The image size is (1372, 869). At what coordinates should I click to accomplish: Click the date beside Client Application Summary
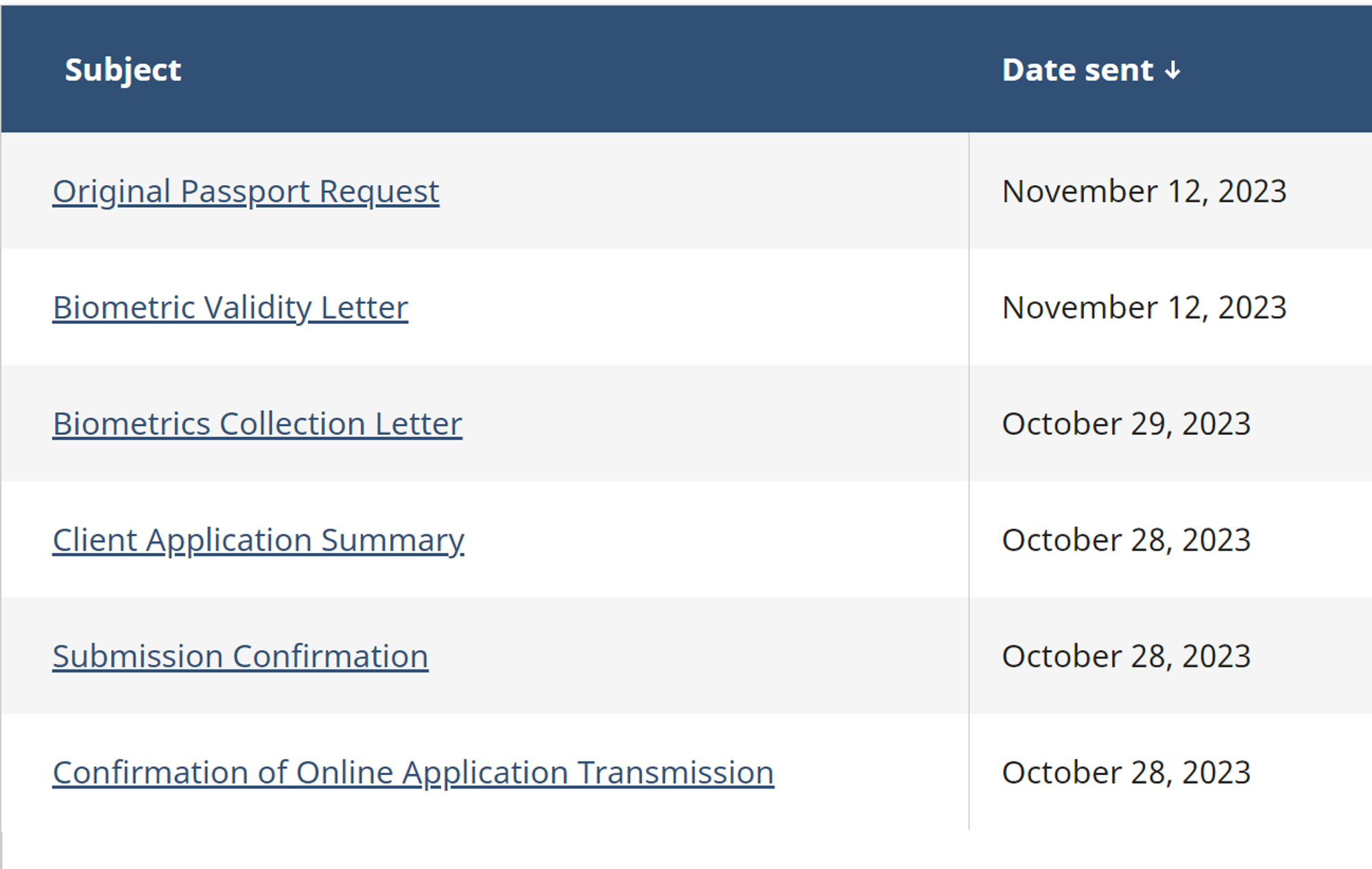[x=1126, y=540]
